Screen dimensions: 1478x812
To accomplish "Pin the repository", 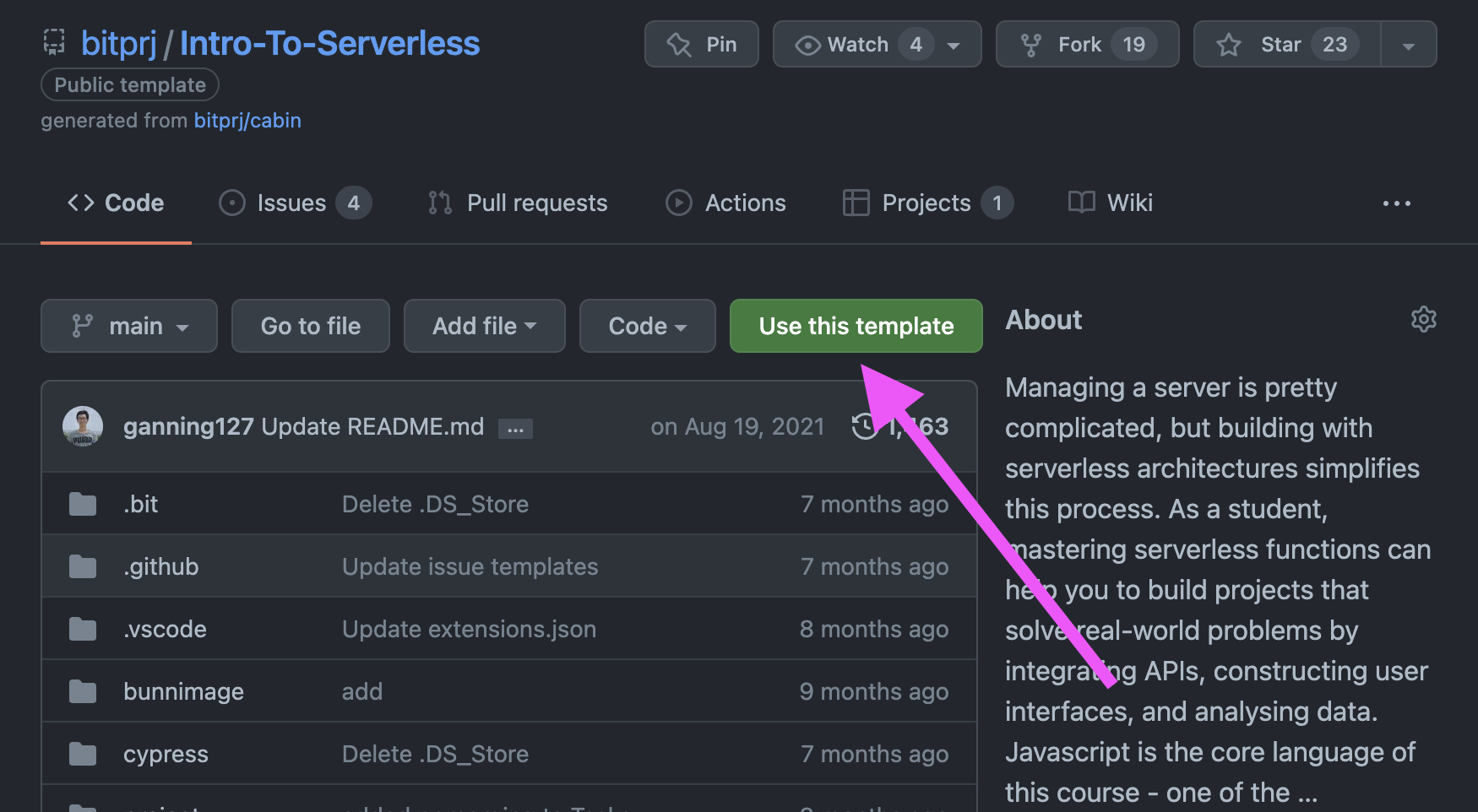I will point(701,44).
